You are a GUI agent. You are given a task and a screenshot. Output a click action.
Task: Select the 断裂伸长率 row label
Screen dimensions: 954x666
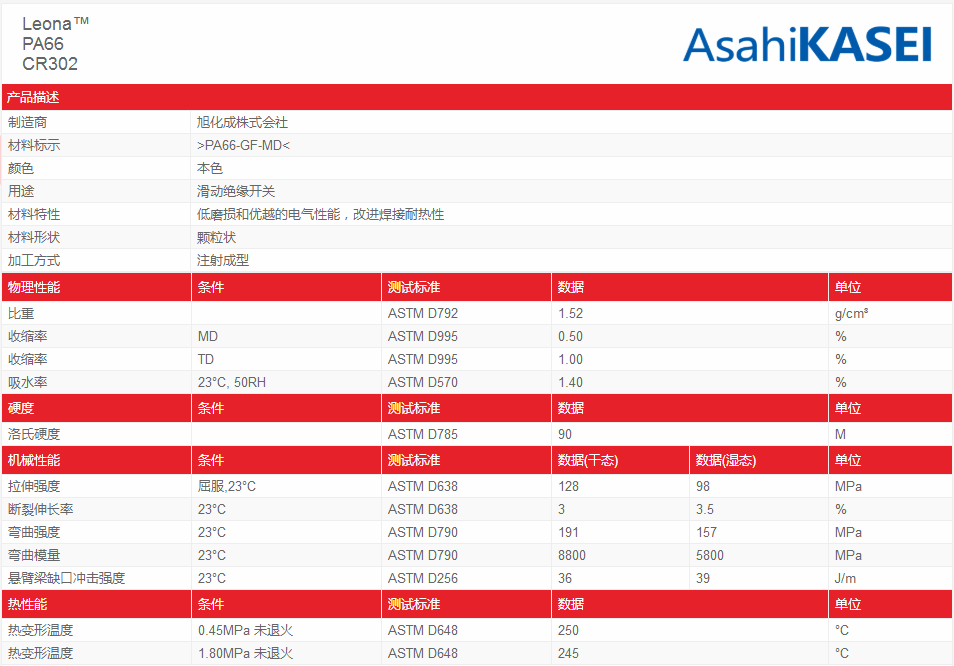point(41,510)
